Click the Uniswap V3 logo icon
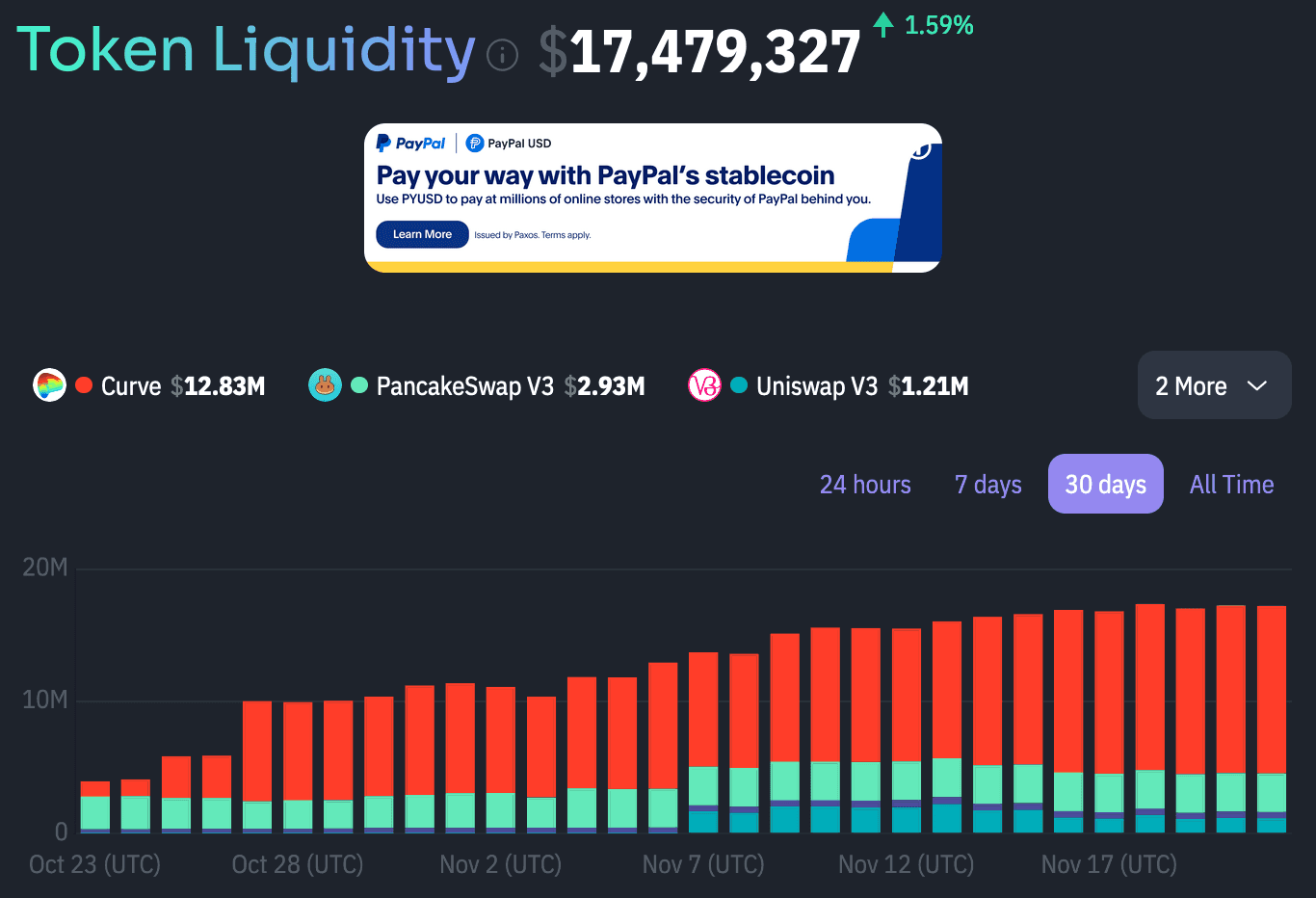The width and height of the screenshot is (1316, 898). tap(704, 385)
